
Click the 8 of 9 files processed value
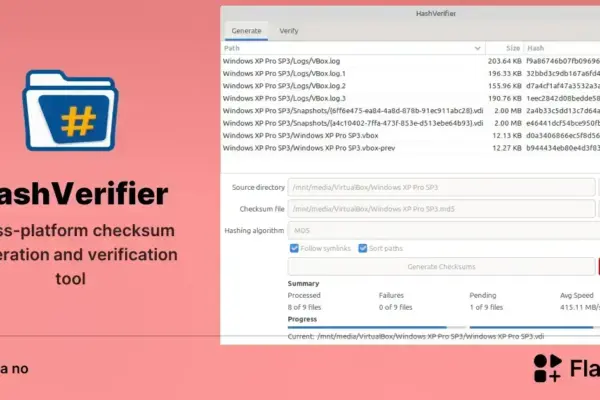pyautogui.click(x=304, y=307)
